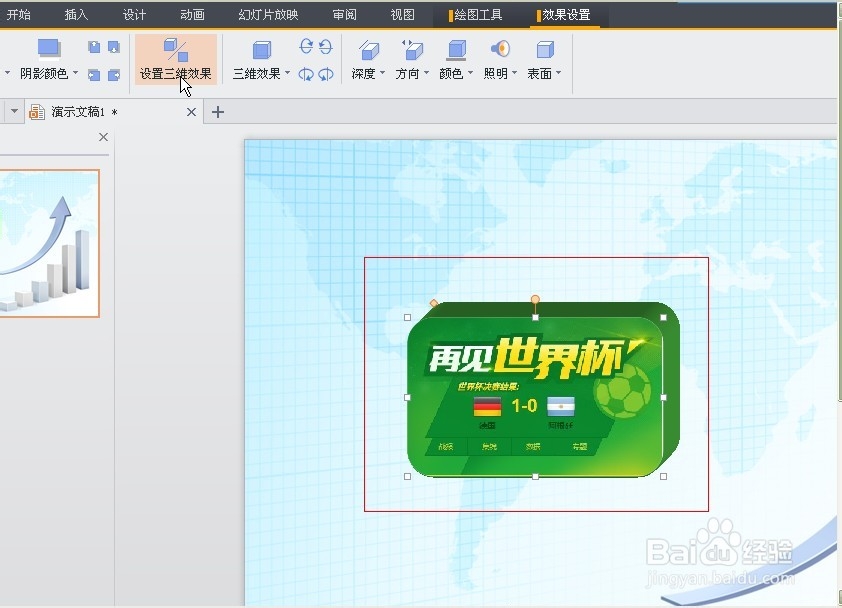Switch to 绘图工具 tab

click(475, 15)
